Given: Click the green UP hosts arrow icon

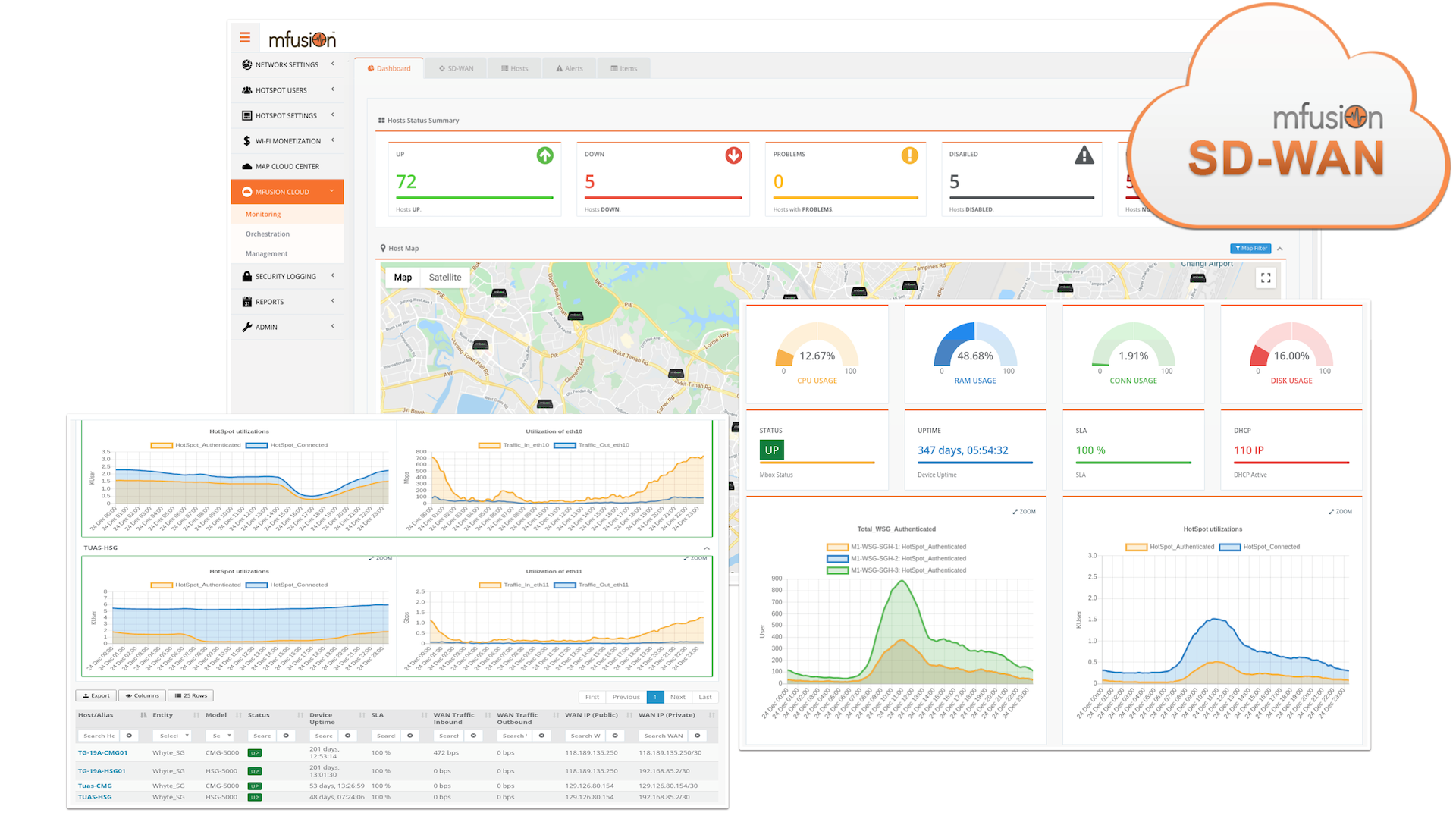Looking at the screenshot, I should (544, 156).
